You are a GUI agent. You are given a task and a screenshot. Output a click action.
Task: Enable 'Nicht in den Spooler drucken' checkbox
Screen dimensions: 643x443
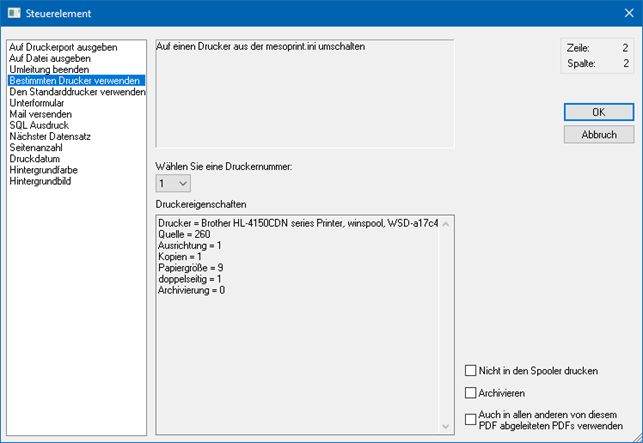click(472, 371)
